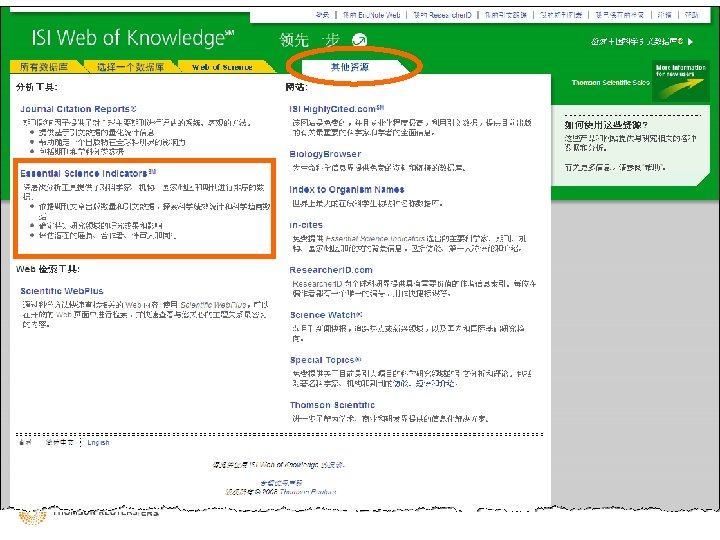Open the in-cites link

(306, 225)
